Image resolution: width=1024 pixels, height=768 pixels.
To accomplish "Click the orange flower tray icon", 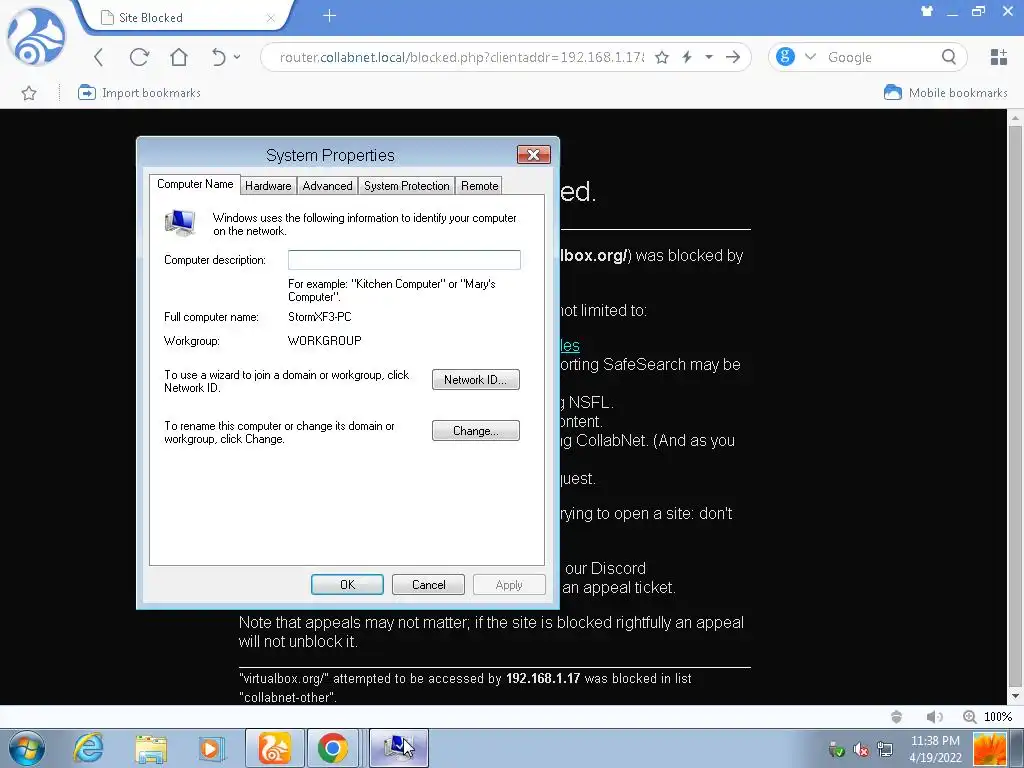I will (989, 749).
